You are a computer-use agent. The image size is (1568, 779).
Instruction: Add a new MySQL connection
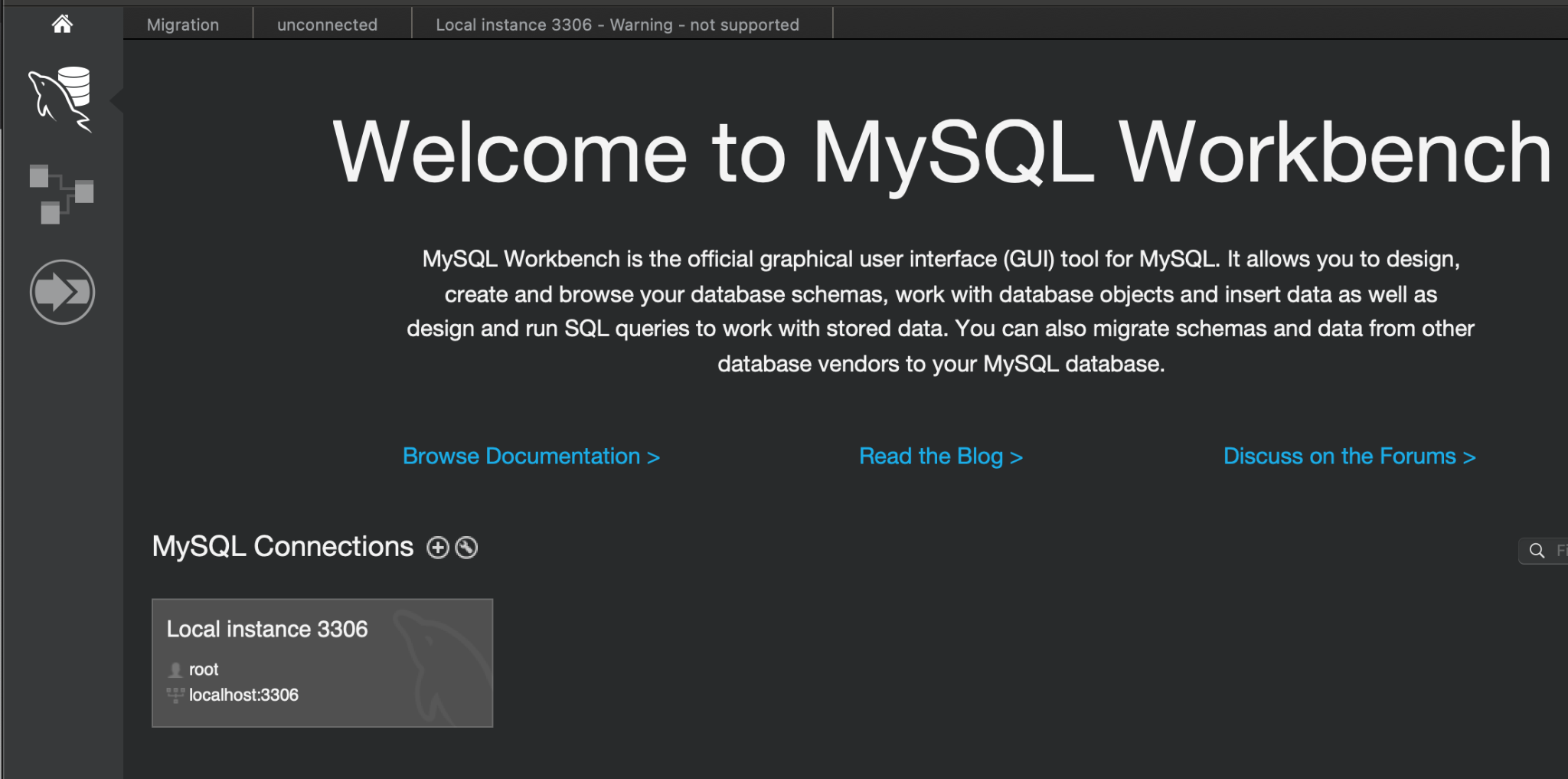tap(438, 548)
